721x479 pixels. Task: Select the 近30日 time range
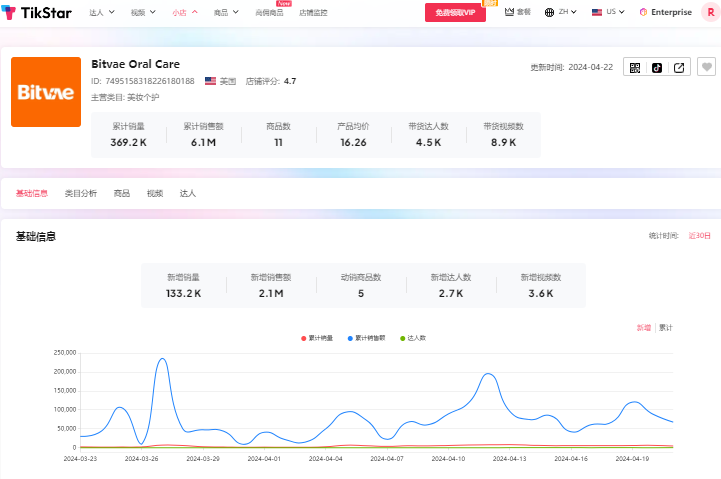tap(699, 236)
